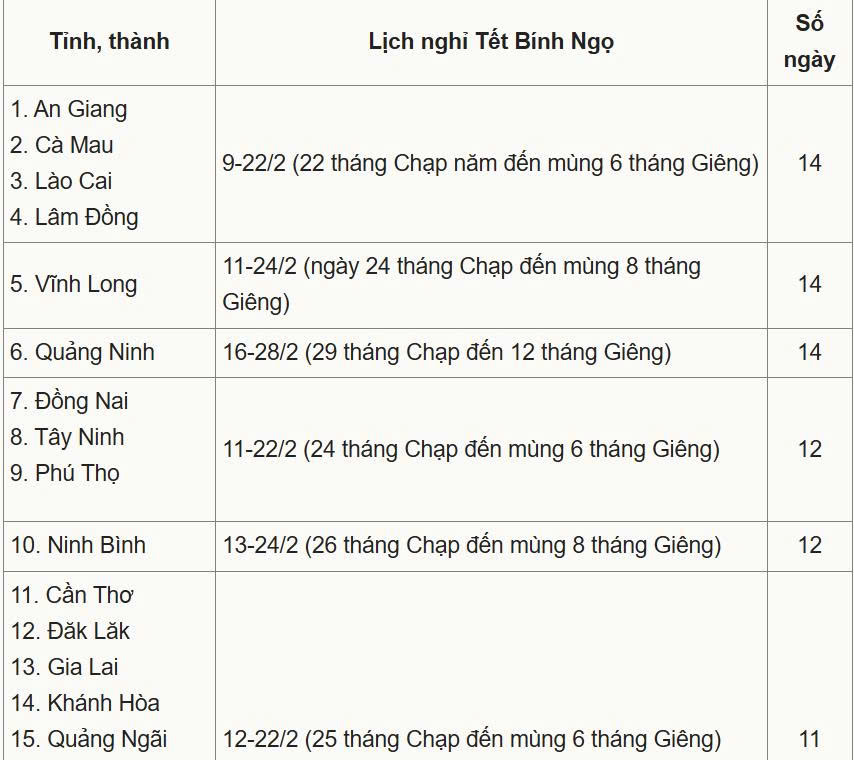Viewport: 854px width, 760px height.
Task: Click the "Số ngày" column header
Action: click(809, 41)
